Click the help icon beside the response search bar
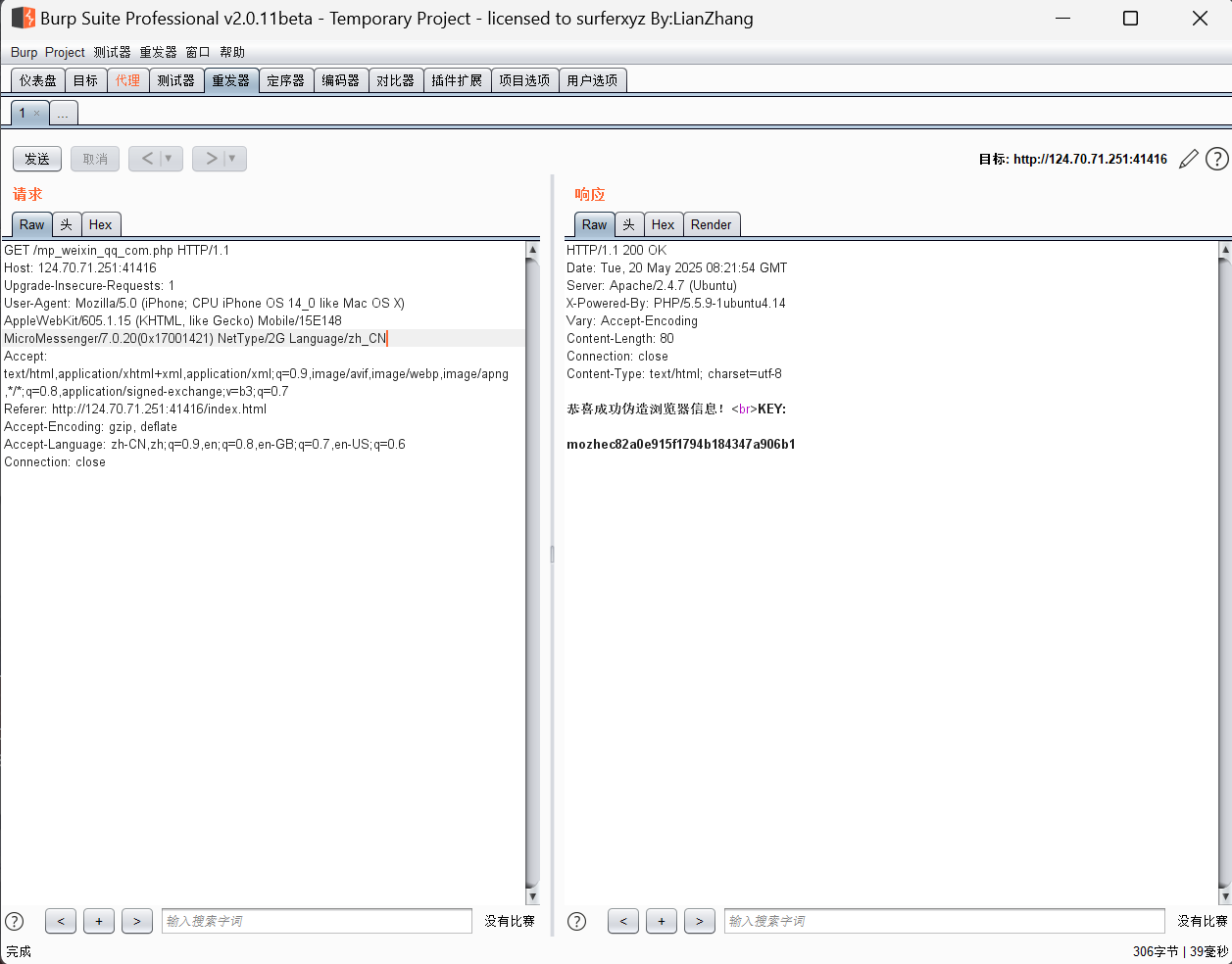The image size is (1232, 964). tap(577, 921)
